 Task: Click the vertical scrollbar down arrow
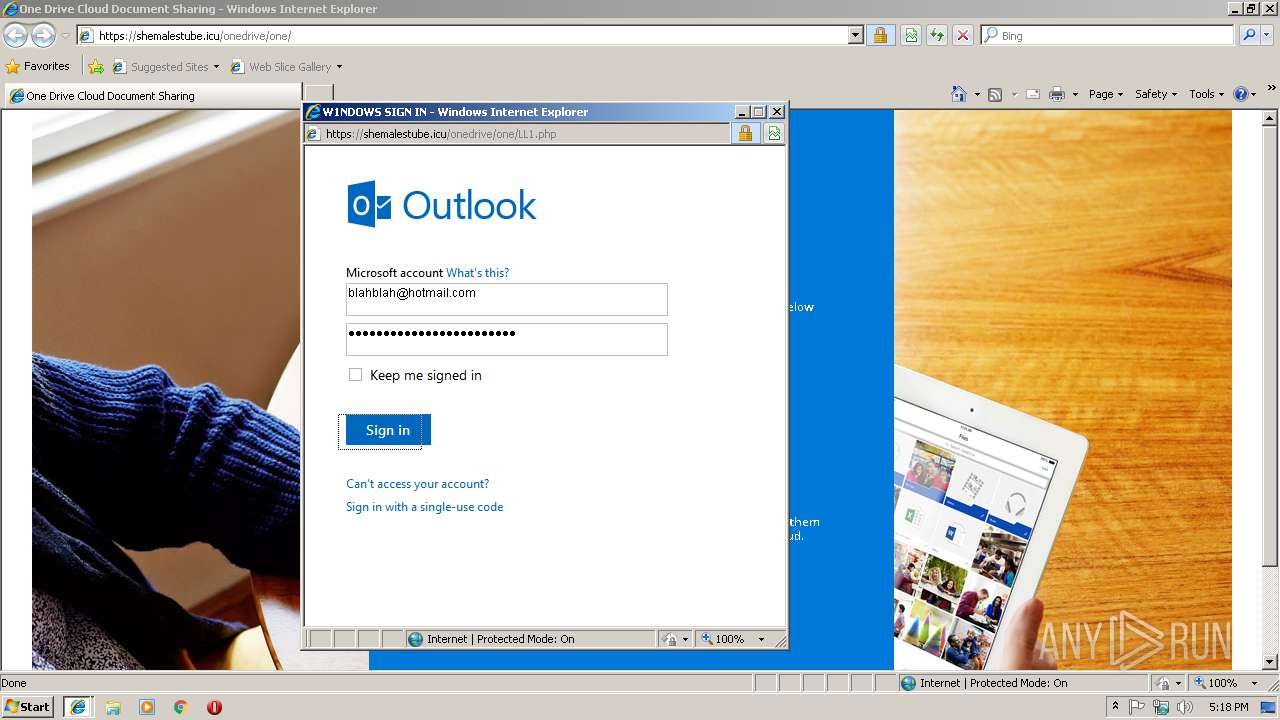(x=1271, y=662)
